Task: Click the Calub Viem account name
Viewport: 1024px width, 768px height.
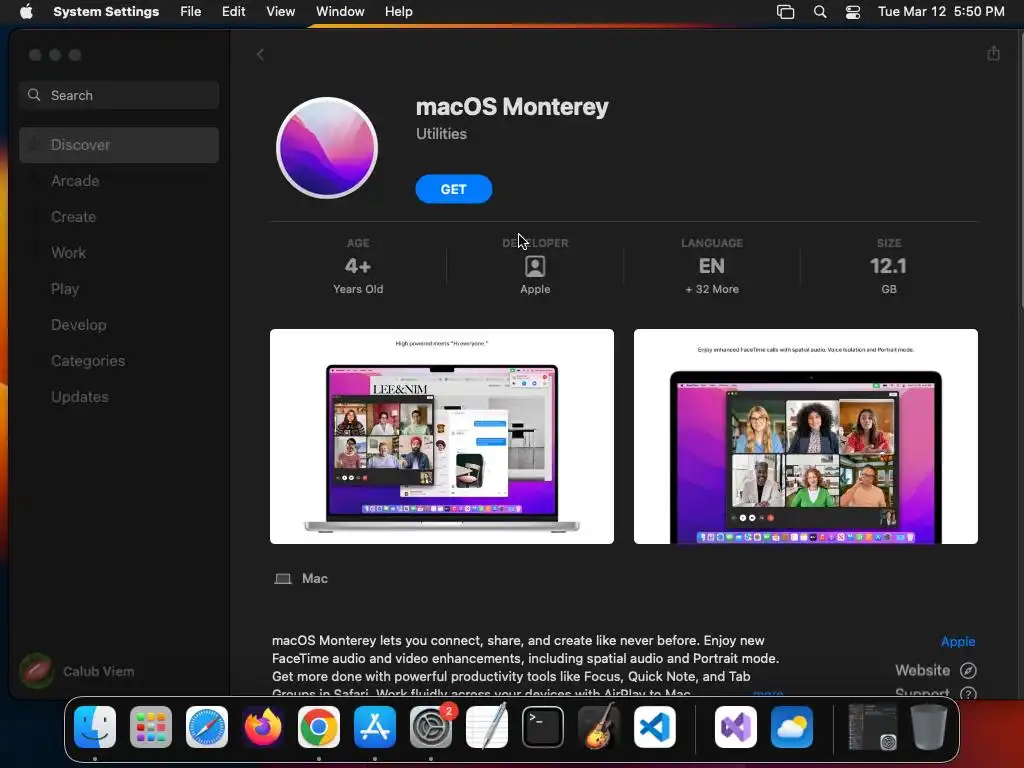Action: pyautogui.click(x=99, y=671)
